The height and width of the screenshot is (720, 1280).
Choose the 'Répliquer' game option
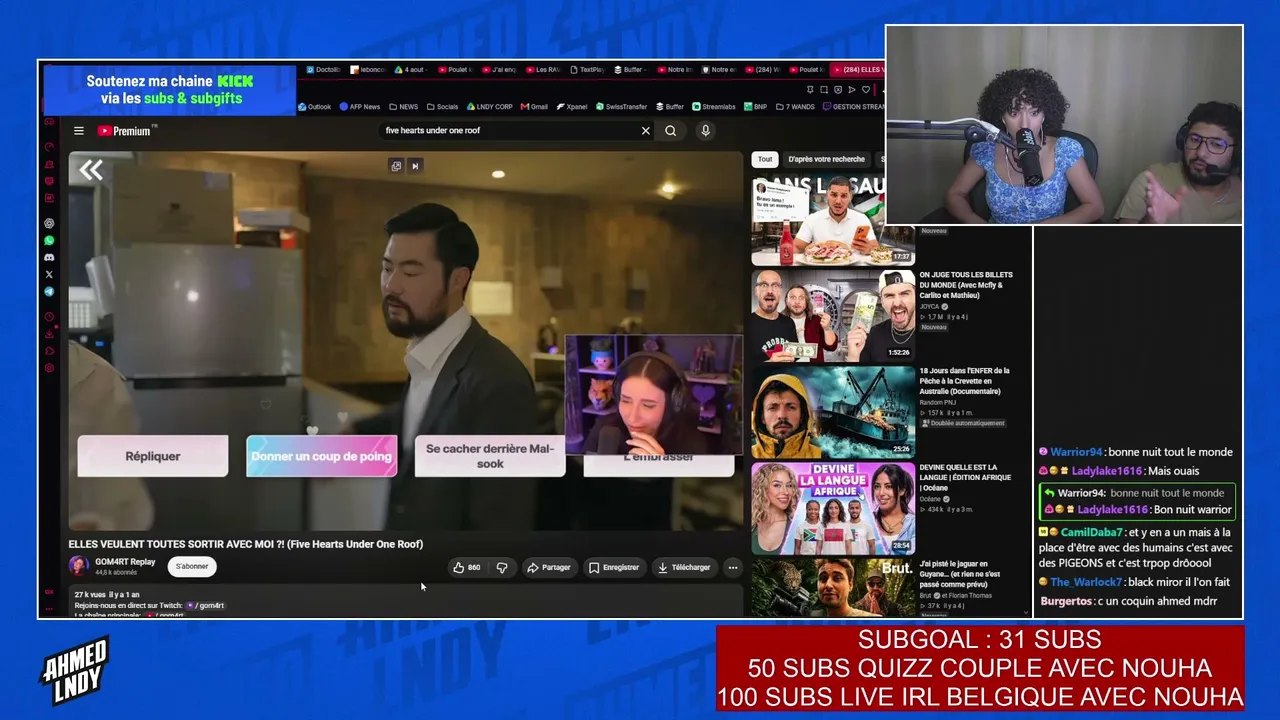pyautogui.click(x=153, y=456)
